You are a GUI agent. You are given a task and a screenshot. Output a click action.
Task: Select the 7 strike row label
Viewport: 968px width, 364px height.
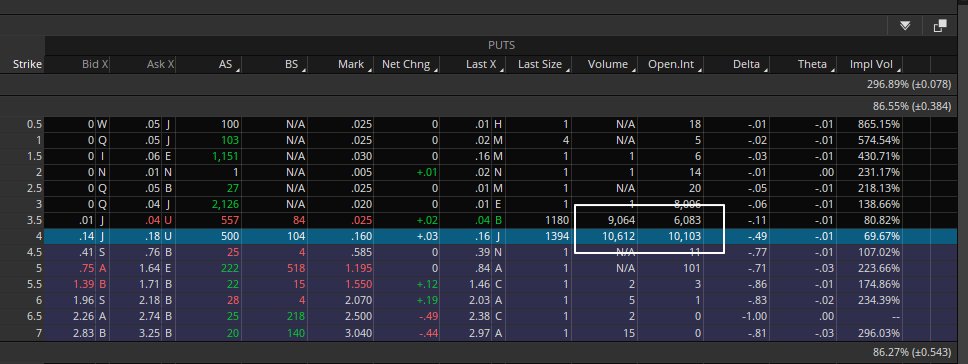pyautogui.click(x=39, y=333)
